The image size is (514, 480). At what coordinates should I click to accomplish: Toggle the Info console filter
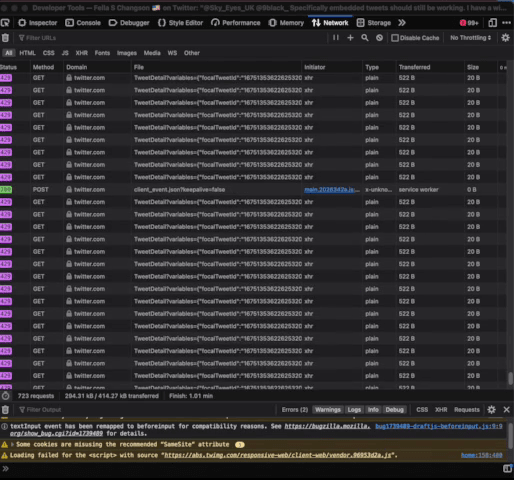click(x=373, y=410)
